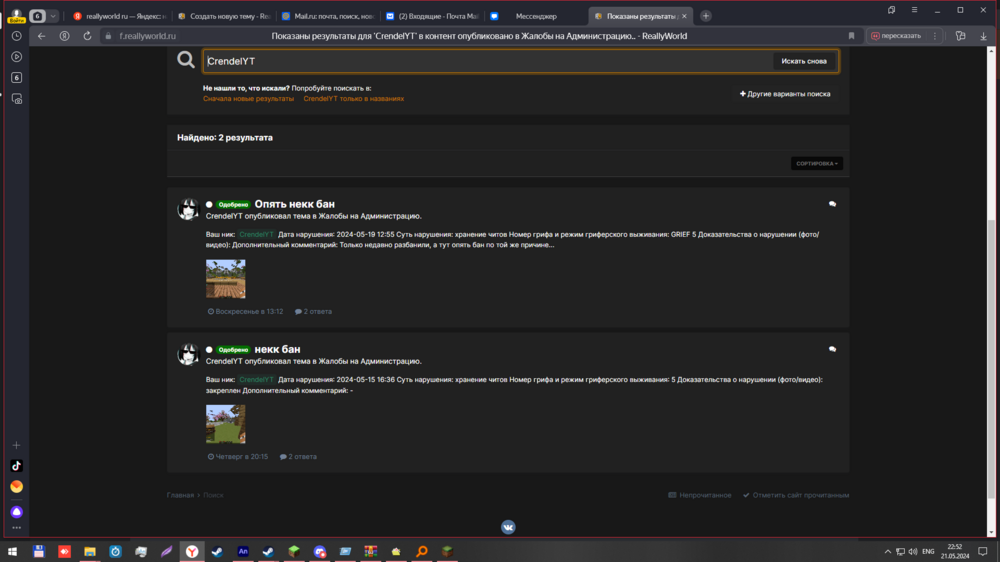Screen dimensions: 1000x562
Task: Open comments icon on 'Опять некк бан' result
Action: [x=832, y=204]
